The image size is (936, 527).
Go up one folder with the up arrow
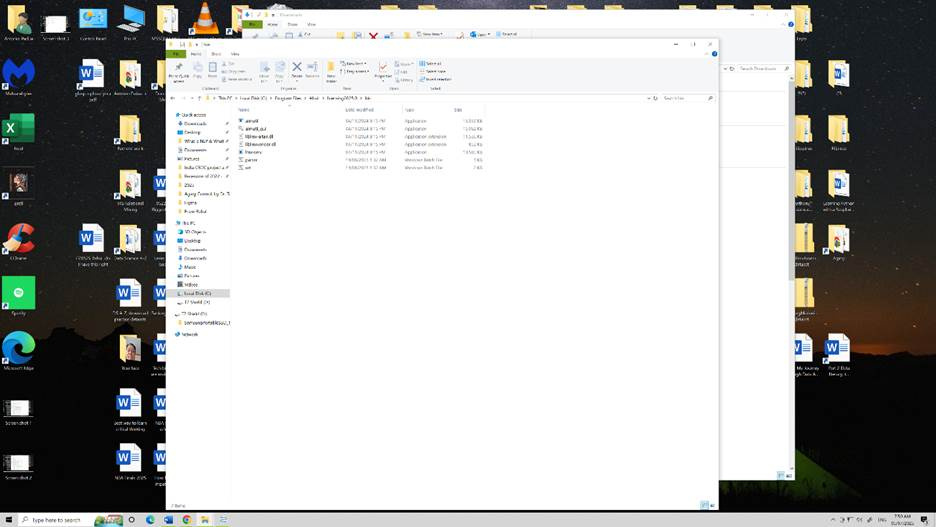(x=199, y=98)
